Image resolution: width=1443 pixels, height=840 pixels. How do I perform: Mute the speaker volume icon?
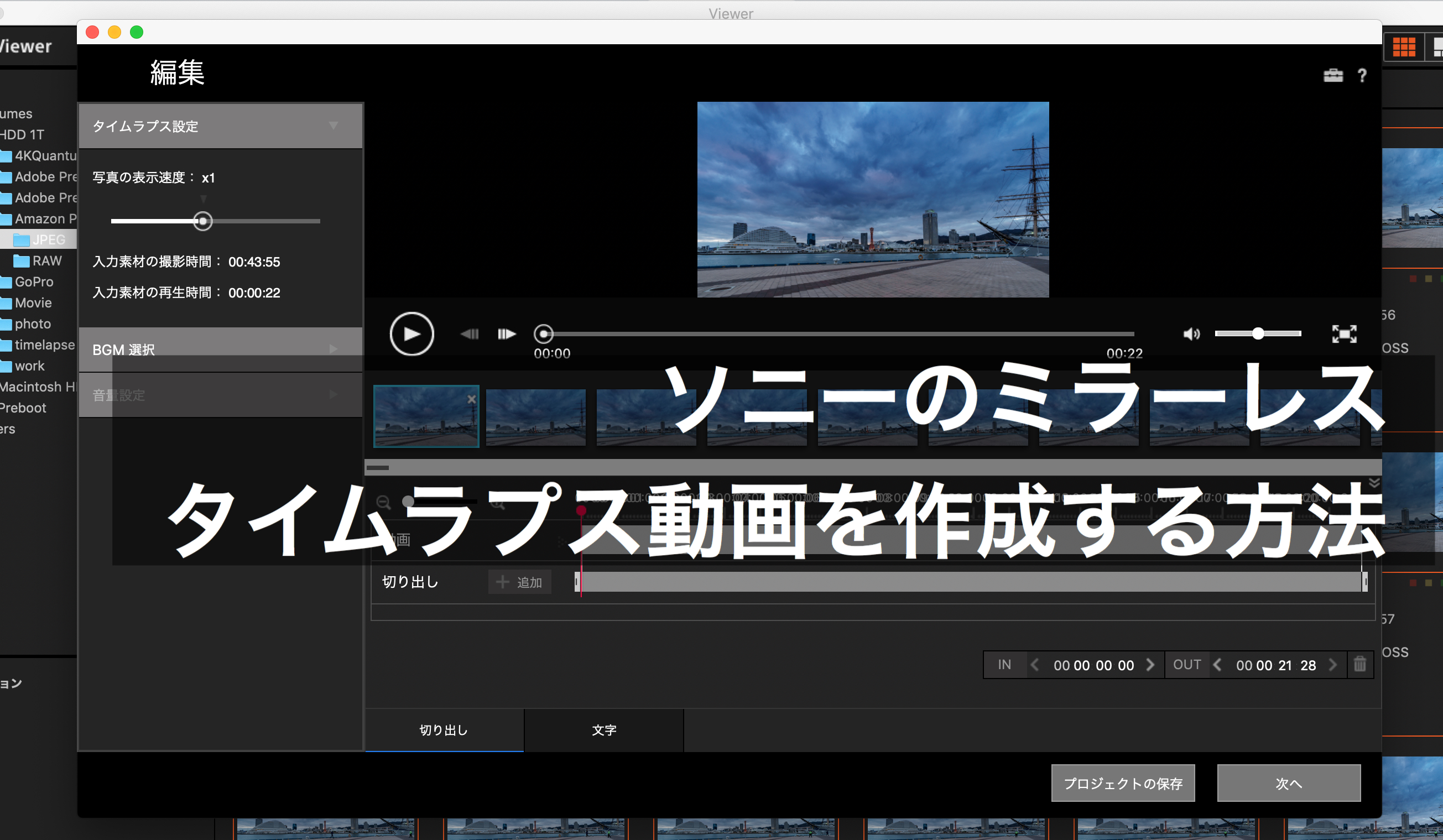click(1191, 334)
